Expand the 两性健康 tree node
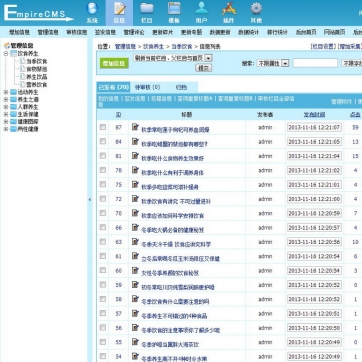Viewport: 362px width, 362px height. point(6,129)
